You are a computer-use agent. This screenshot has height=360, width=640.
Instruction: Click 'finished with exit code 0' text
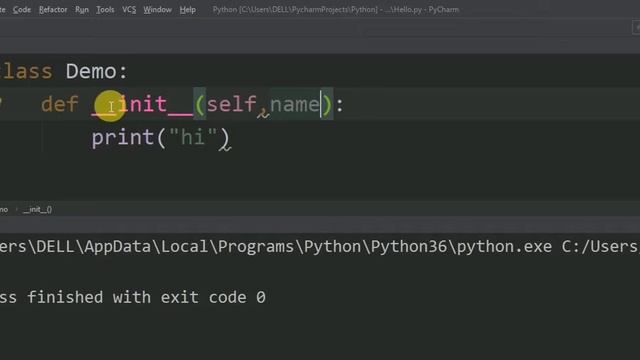click(147, 297)
